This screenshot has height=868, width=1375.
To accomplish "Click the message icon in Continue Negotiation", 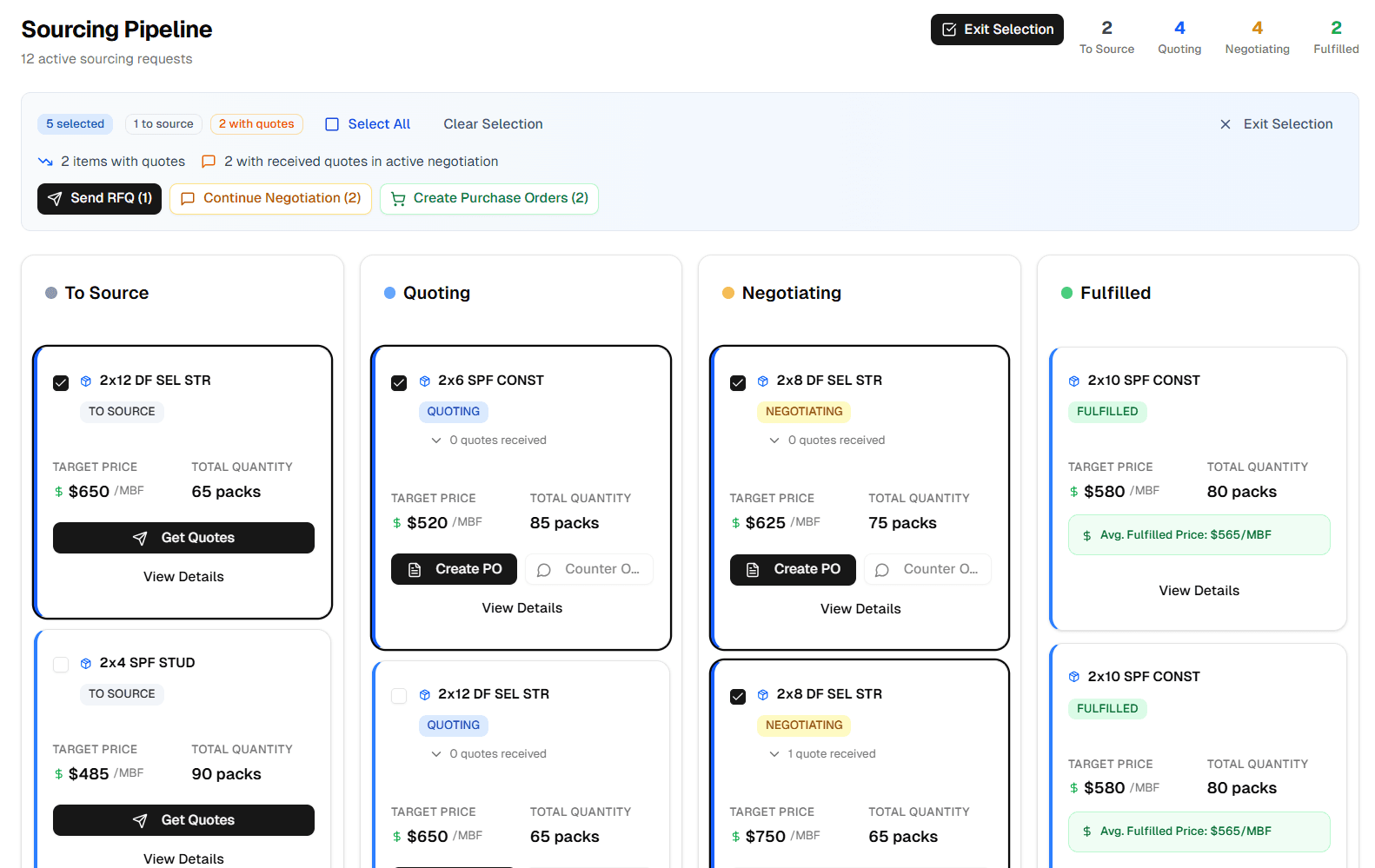I will pyautogui.click(x=188, y=199).
